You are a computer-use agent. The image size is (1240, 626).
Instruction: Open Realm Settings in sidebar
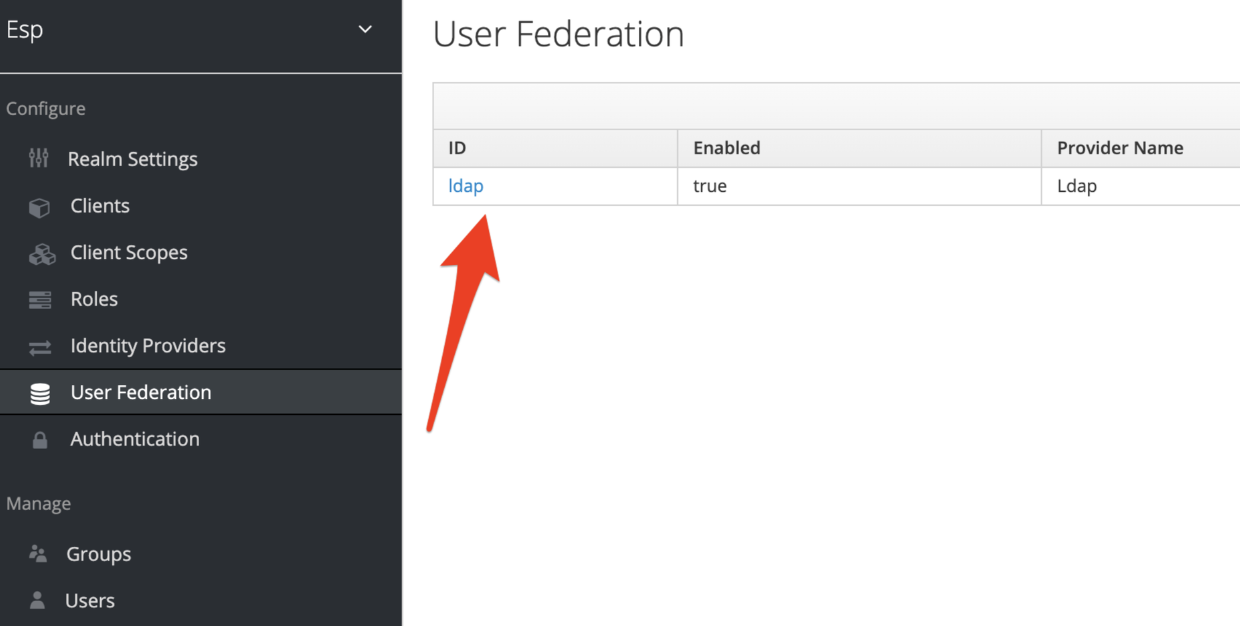coord(133,159)
